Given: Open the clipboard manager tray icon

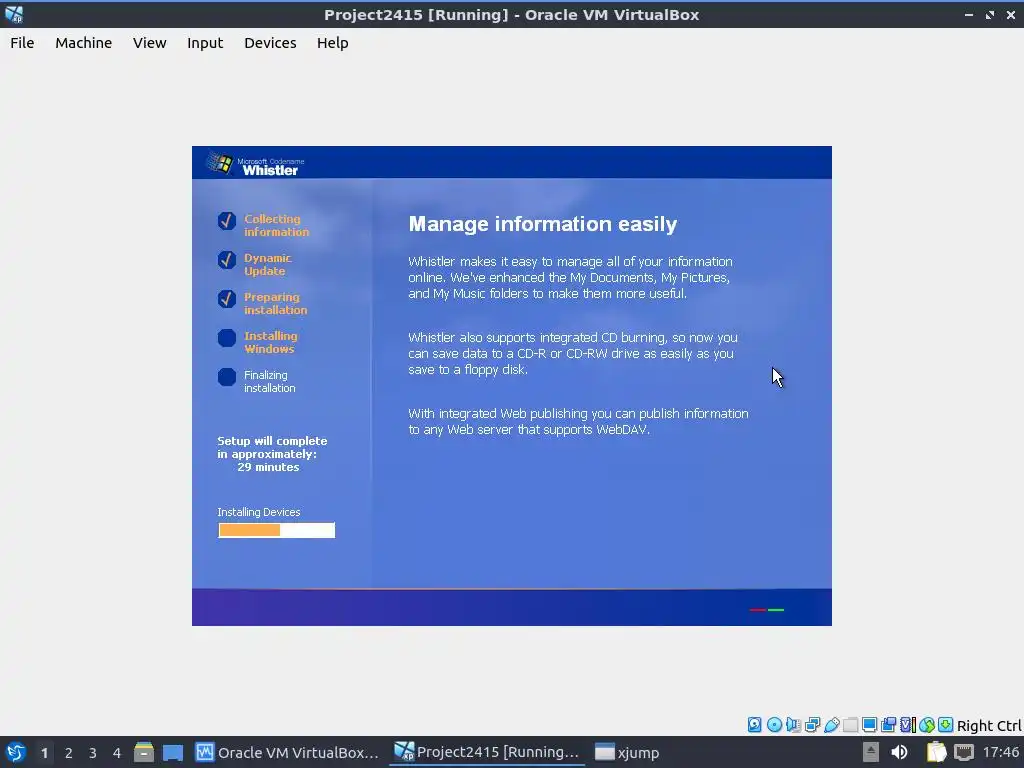Looking at the screenshot, I should [936, 752].
